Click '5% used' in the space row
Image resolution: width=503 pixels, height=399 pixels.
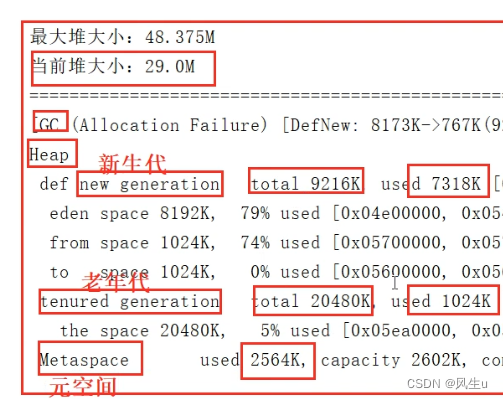click(295, 331)
